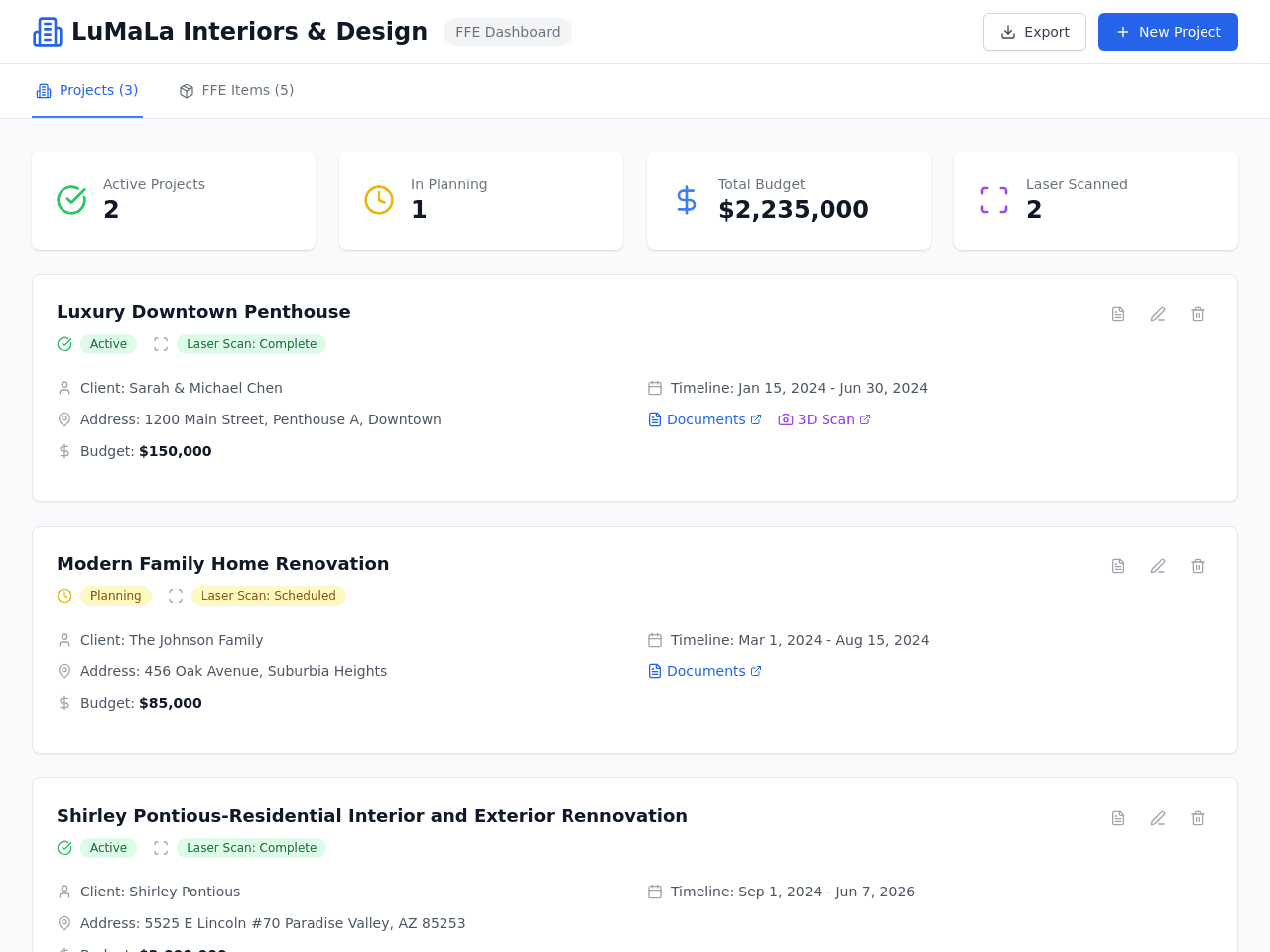Screen dimensions: 1270x952
Task: Edit the Luxury Downtown Penthouse project
Action: point(1158,314)
